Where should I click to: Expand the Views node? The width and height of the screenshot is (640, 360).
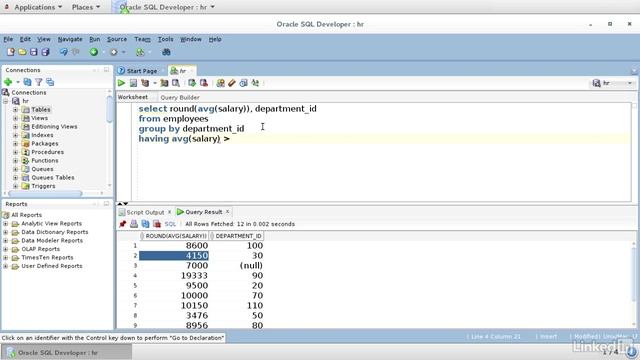click(16, 118)
